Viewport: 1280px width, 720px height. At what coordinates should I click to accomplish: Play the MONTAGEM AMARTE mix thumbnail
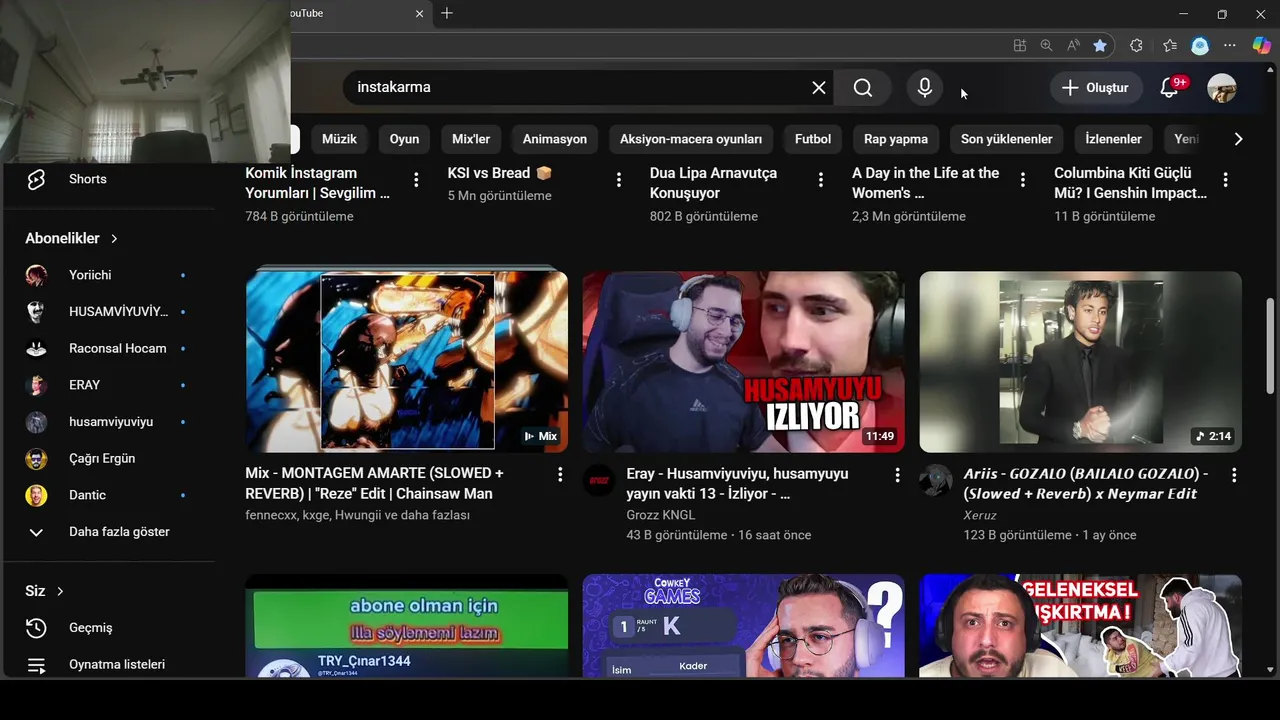click(407, 359)
